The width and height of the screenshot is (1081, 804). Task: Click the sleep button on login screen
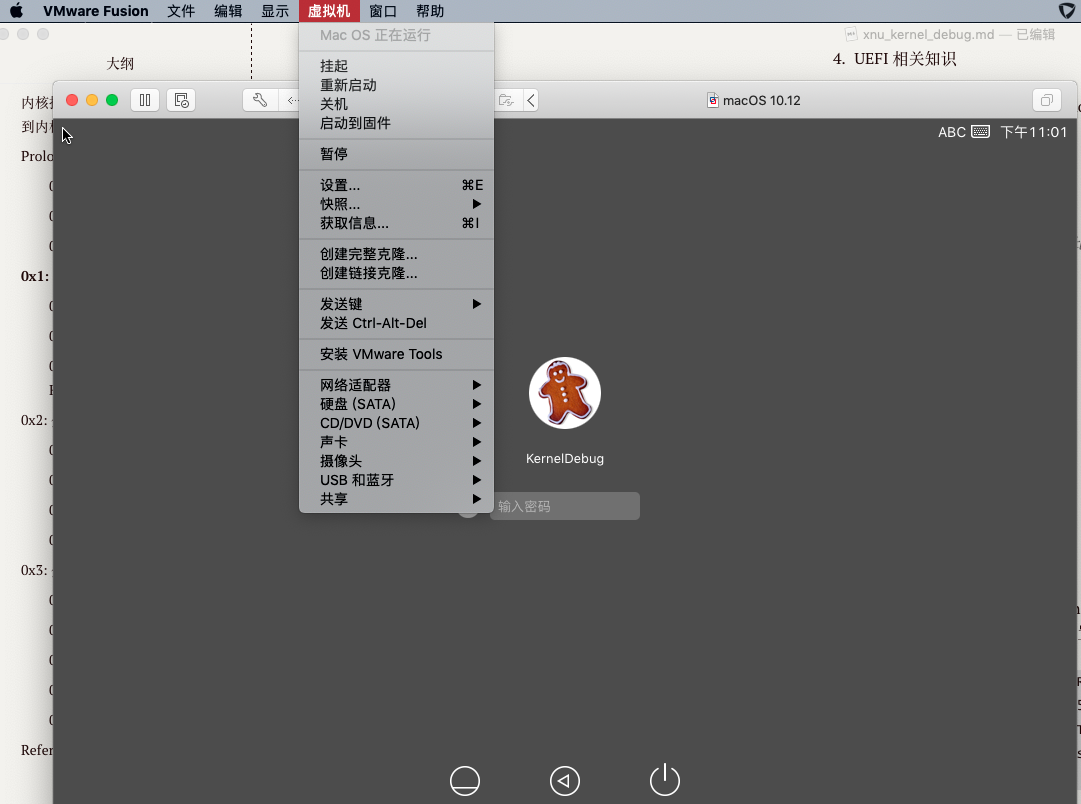(x=465, y=781)
